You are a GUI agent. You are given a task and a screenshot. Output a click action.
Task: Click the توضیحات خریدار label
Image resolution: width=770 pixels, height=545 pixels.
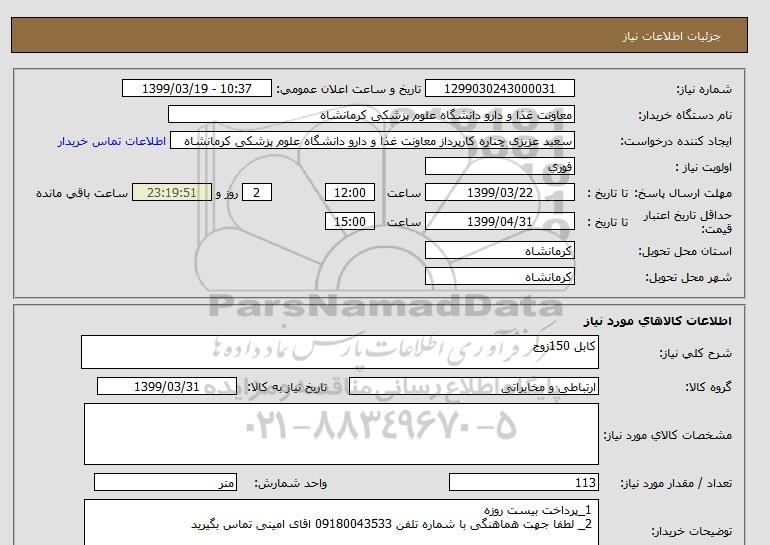click(691, 531)
